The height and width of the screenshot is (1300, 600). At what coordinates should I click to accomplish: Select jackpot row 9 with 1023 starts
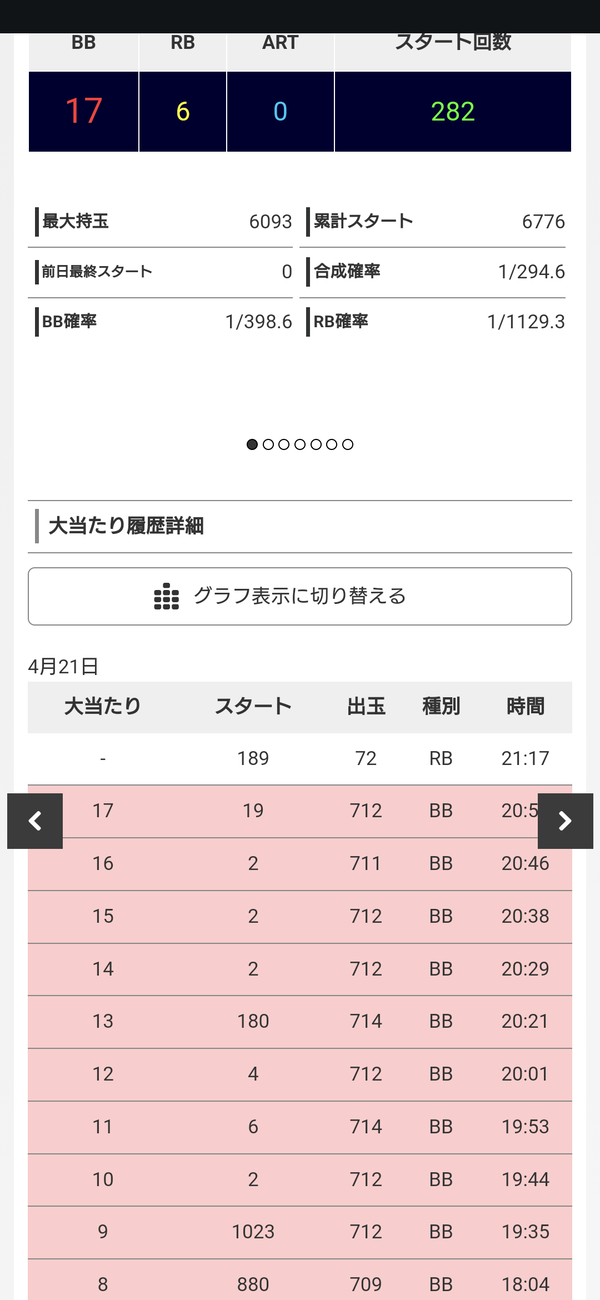click(x=300, y=1232)
